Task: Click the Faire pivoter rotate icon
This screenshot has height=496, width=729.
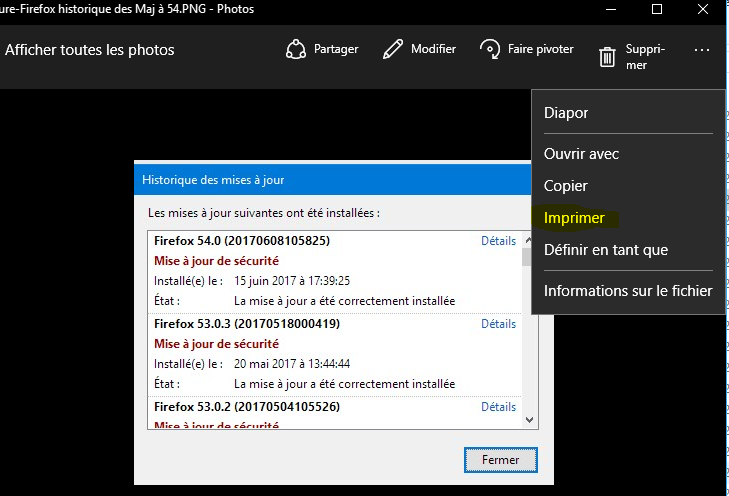Action: (x=490, y=49)
